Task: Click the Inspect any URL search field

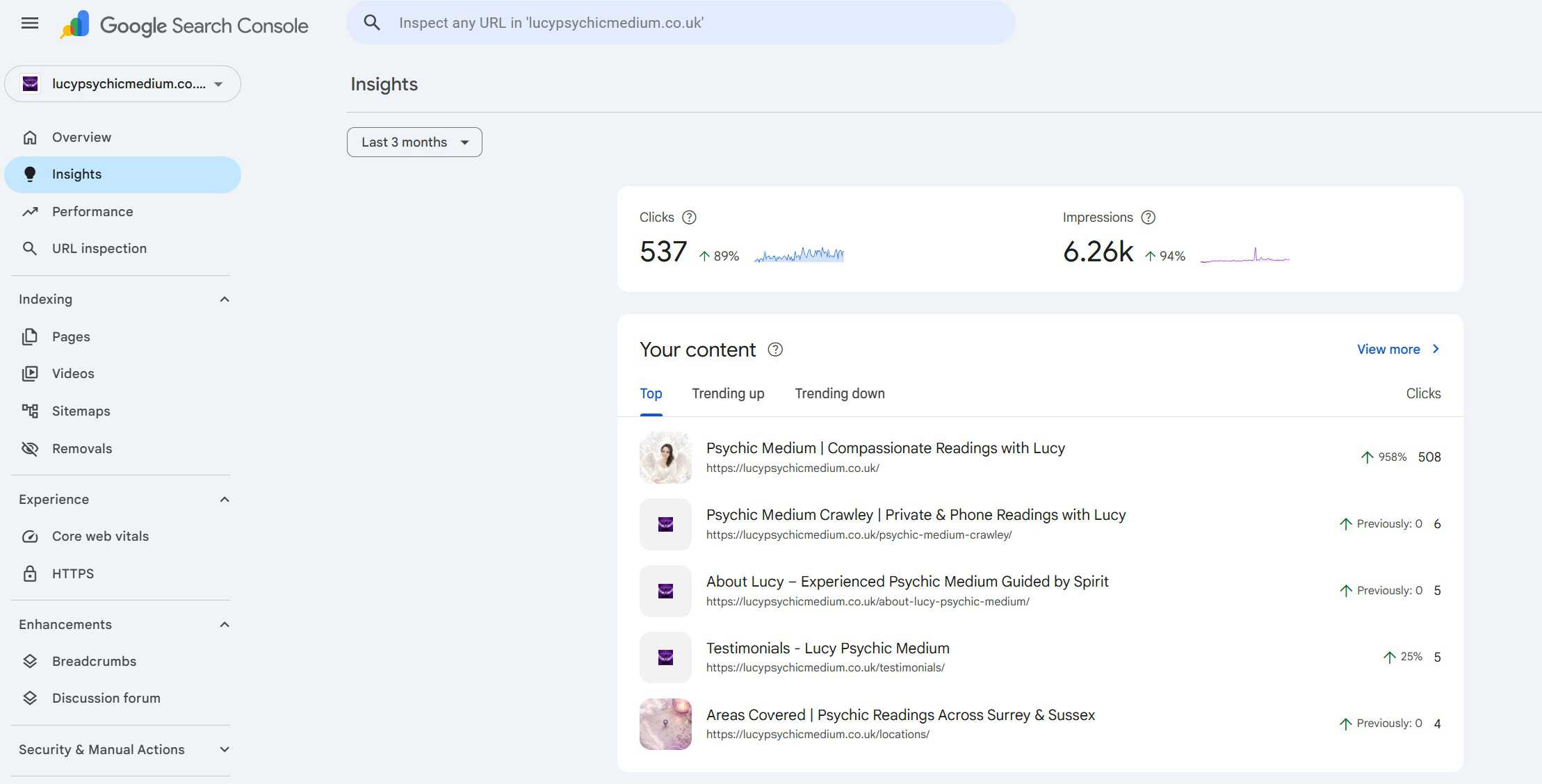Action: 681,23
